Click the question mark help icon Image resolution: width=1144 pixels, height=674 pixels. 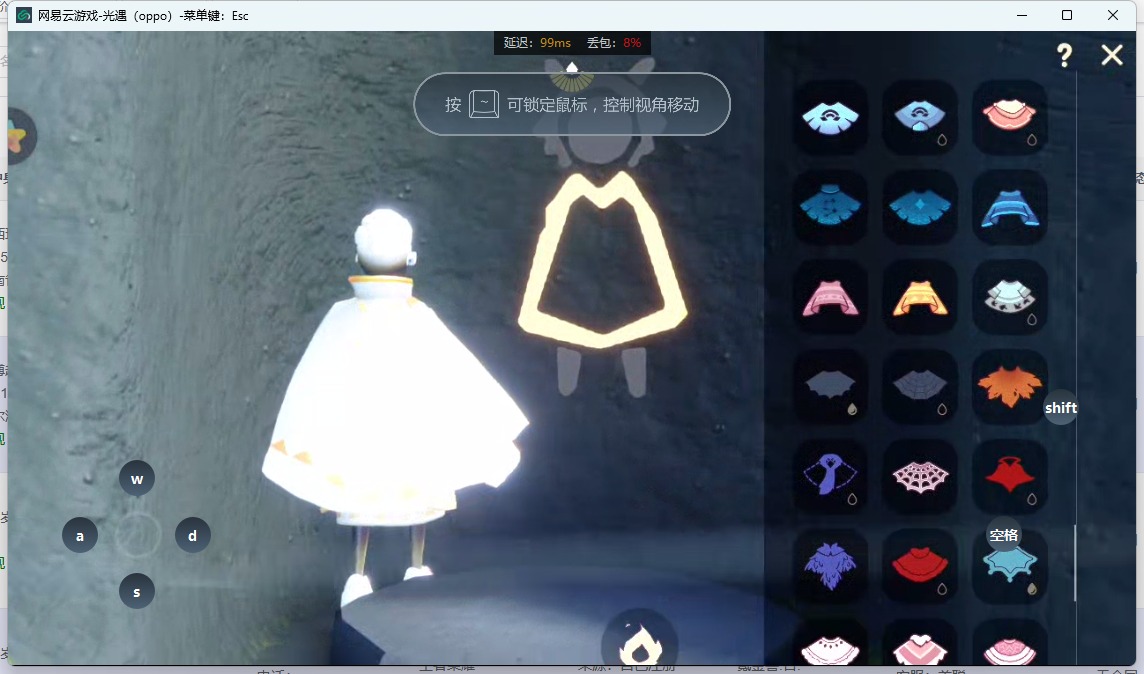tap(1064, 55)
